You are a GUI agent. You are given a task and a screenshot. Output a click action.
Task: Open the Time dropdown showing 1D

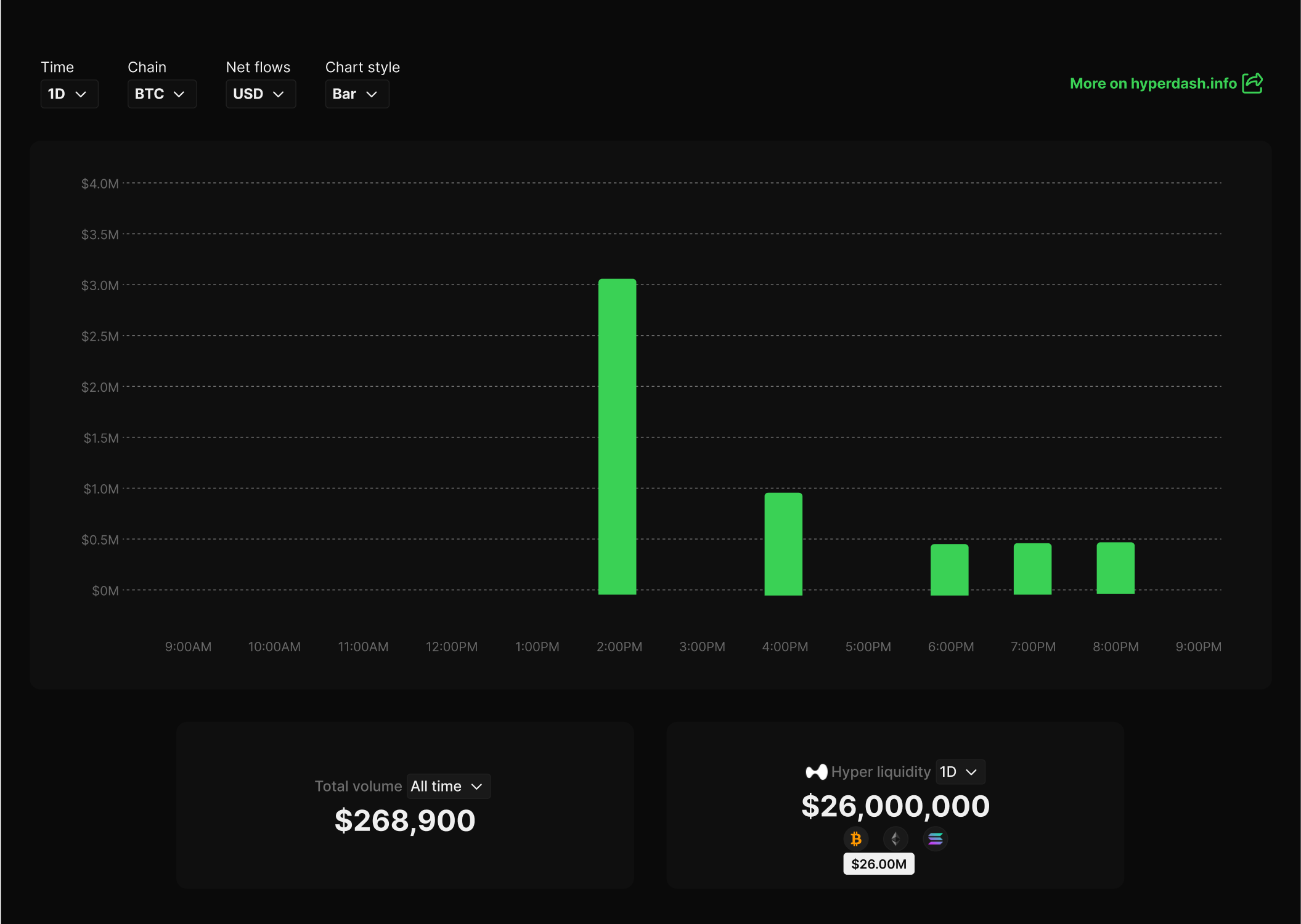coord(68,94)
